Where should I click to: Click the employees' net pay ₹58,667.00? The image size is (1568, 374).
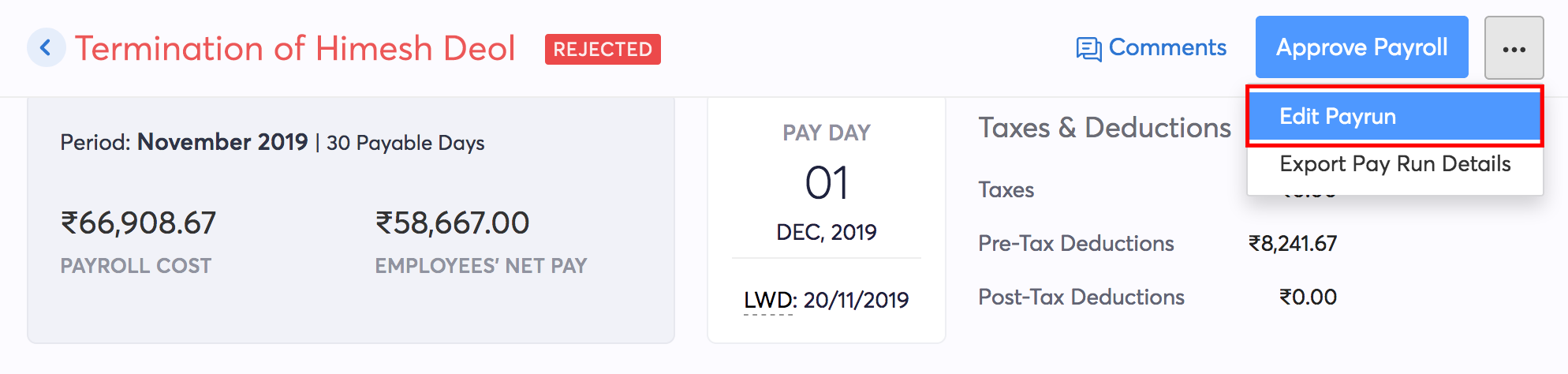click(x=452, y=223)
